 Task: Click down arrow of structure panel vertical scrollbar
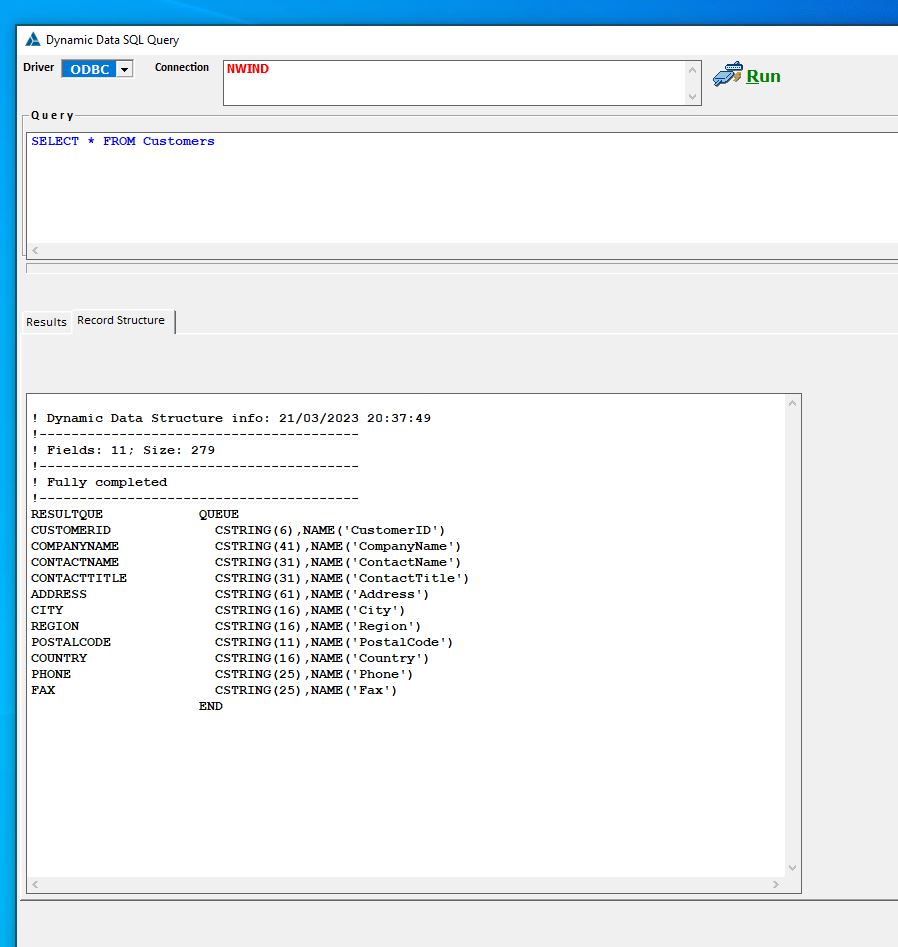[792, 868]
